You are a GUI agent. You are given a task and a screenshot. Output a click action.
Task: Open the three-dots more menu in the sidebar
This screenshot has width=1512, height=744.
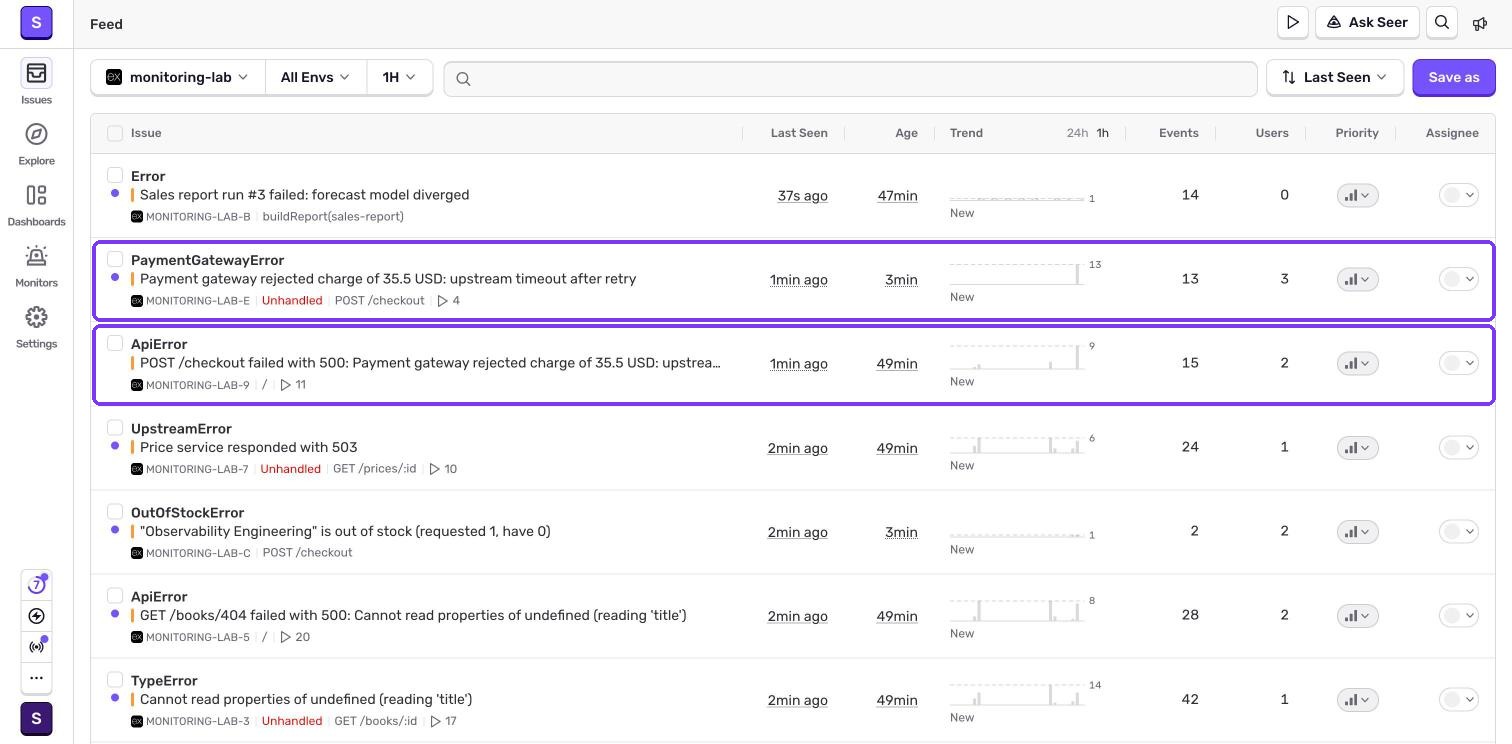pos(36,677)
